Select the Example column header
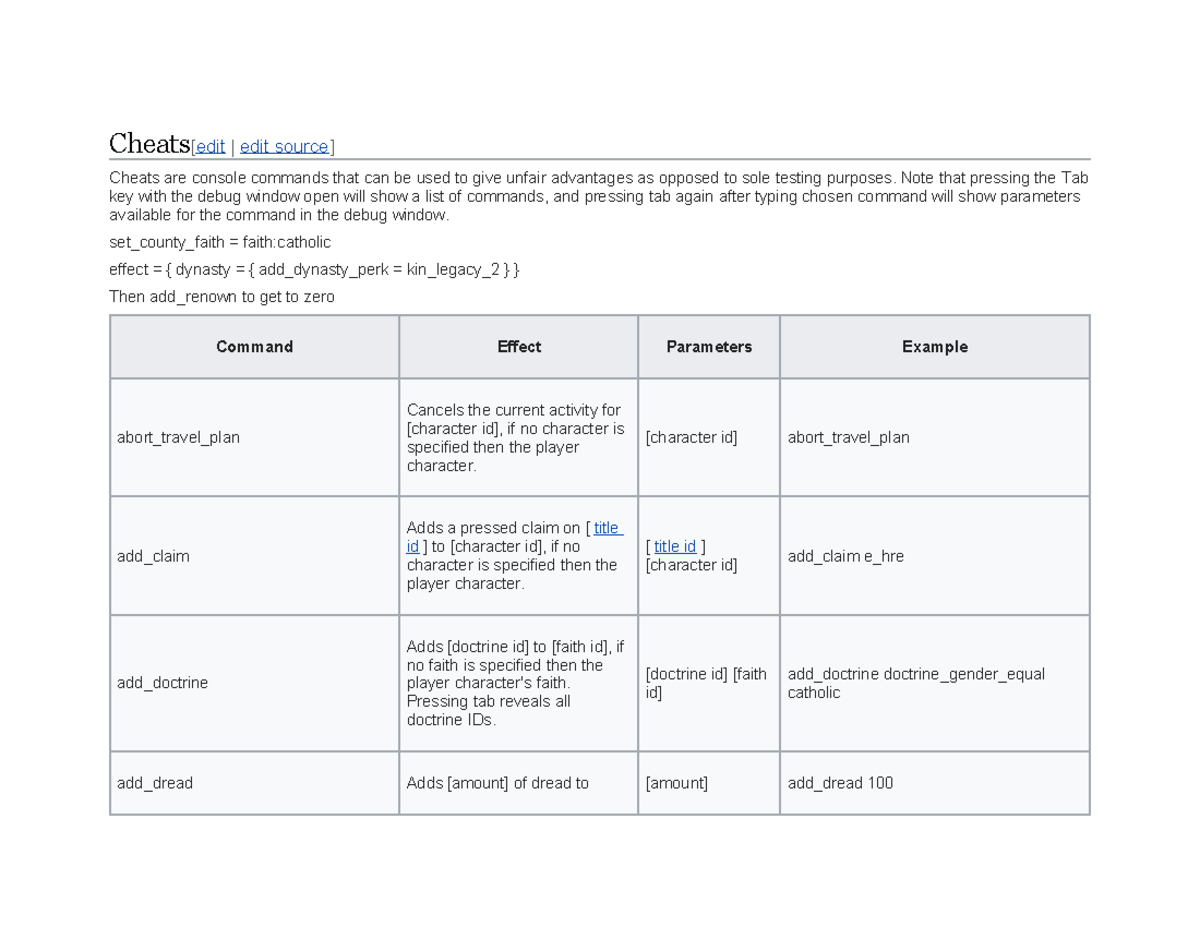The width and height of the screenshot is (1200, 927). pos(934,347)
